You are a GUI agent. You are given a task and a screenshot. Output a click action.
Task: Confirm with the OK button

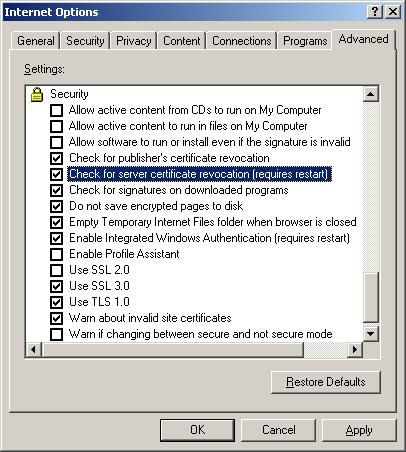pos(197,430)
